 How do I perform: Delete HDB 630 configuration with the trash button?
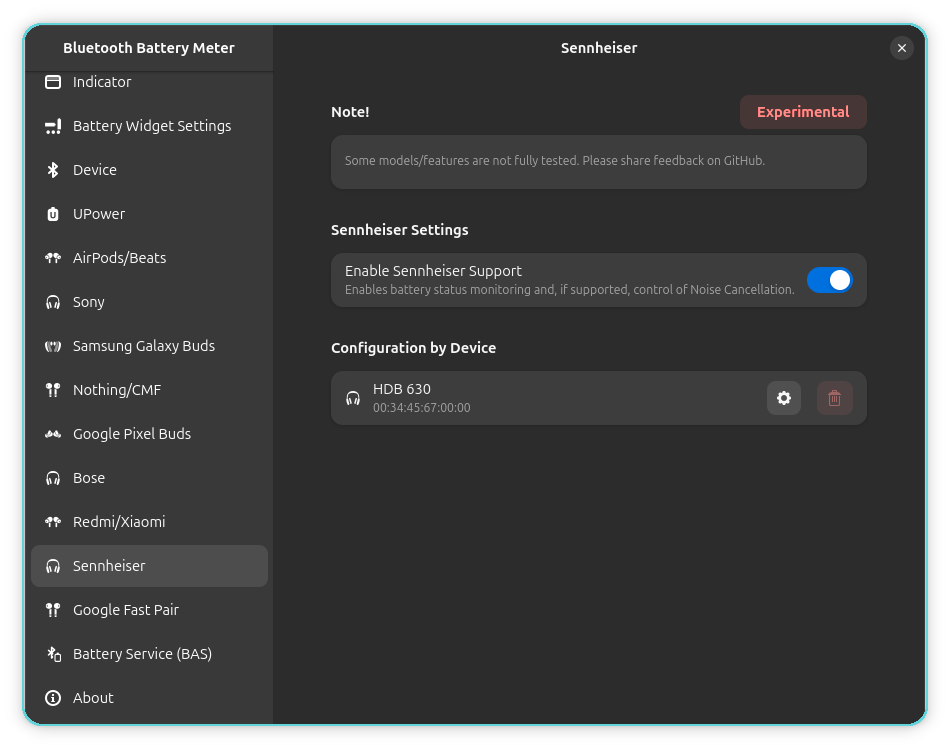[834, 398]
